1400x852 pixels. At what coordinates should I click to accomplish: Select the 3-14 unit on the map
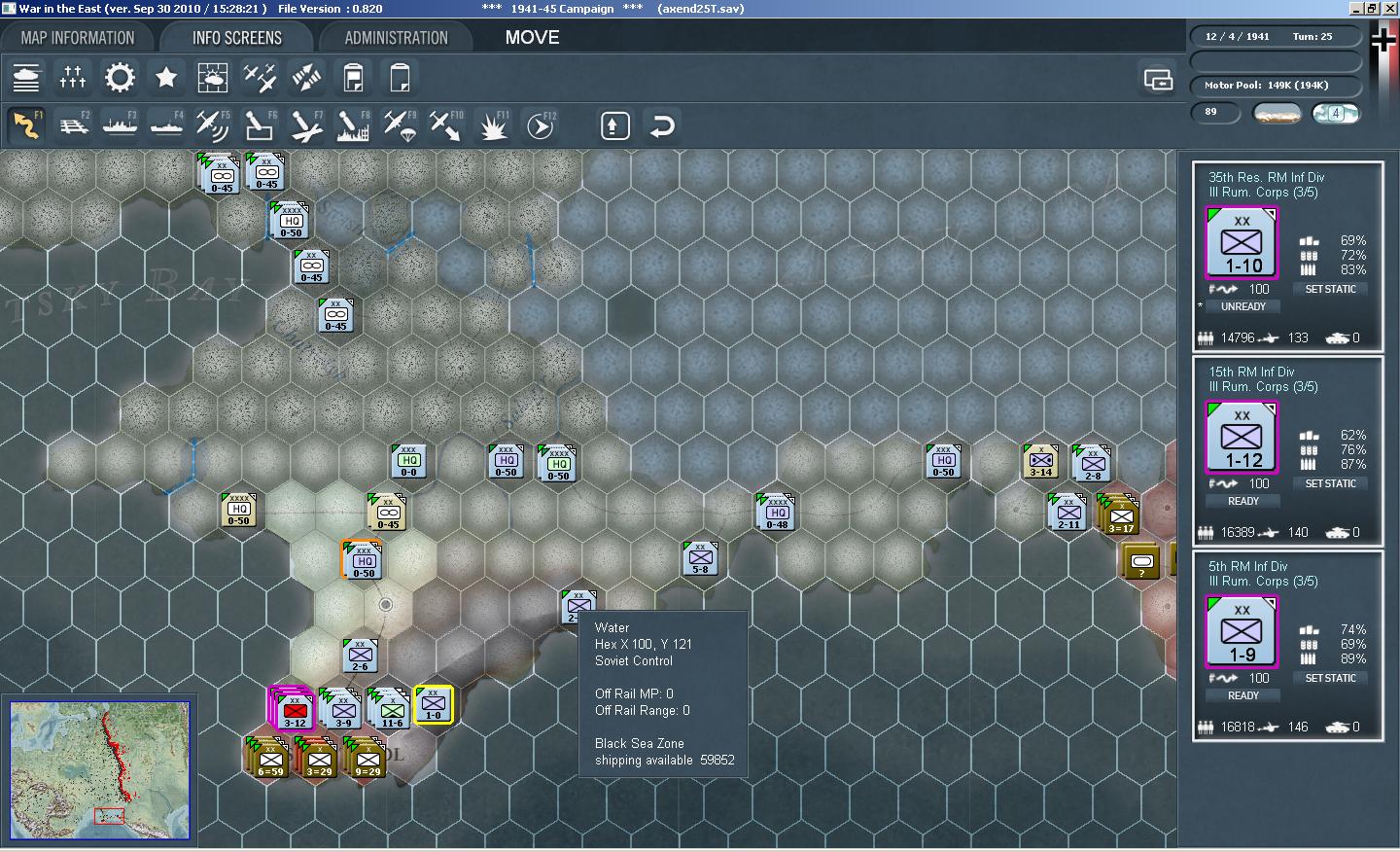tap(1040, 461)
